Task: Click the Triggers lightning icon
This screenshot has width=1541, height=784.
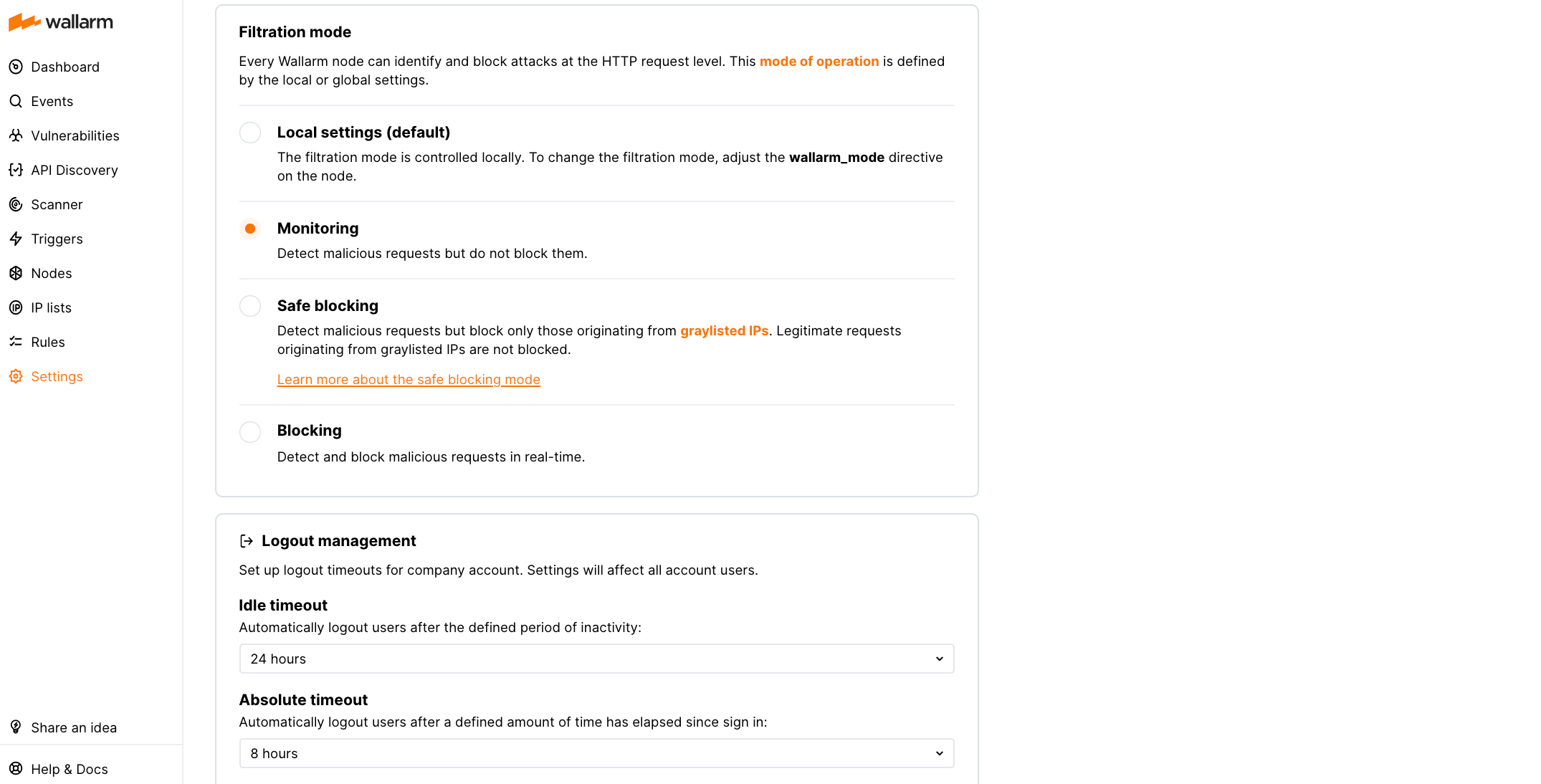Action: click(x=16, y=239)
